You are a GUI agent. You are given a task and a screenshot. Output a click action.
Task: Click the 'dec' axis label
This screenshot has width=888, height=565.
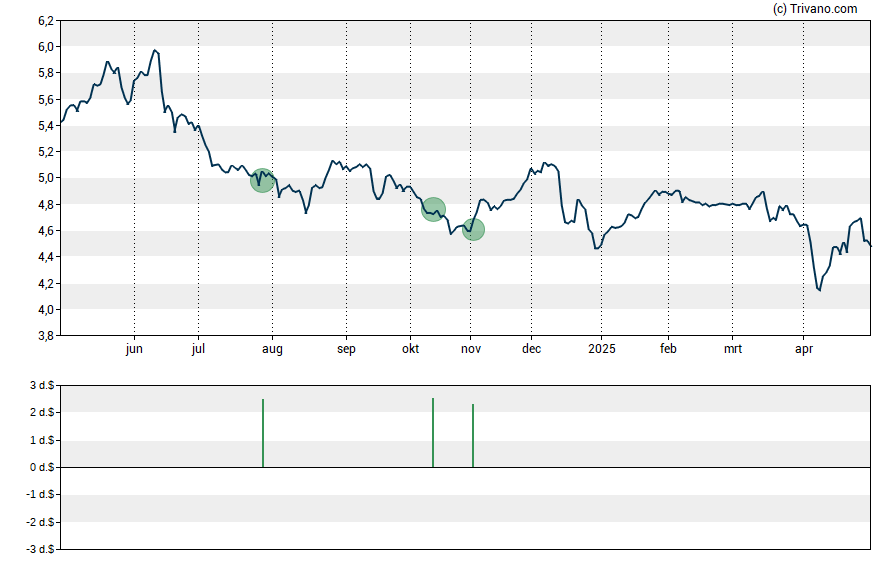[531, 349]
